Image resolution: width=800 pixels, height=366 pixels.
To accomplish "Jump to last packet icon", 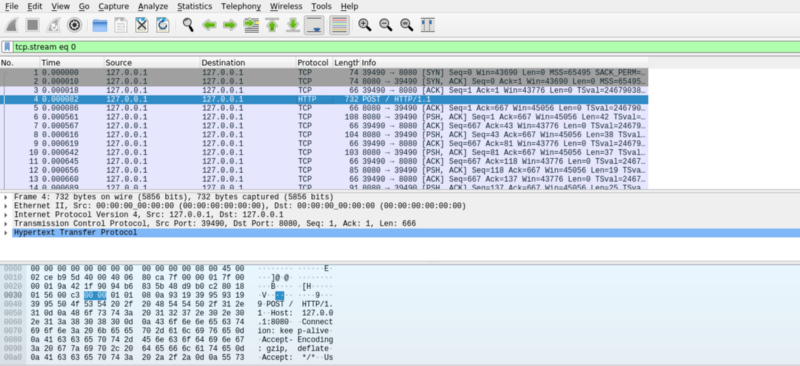I will click(293, 25).
